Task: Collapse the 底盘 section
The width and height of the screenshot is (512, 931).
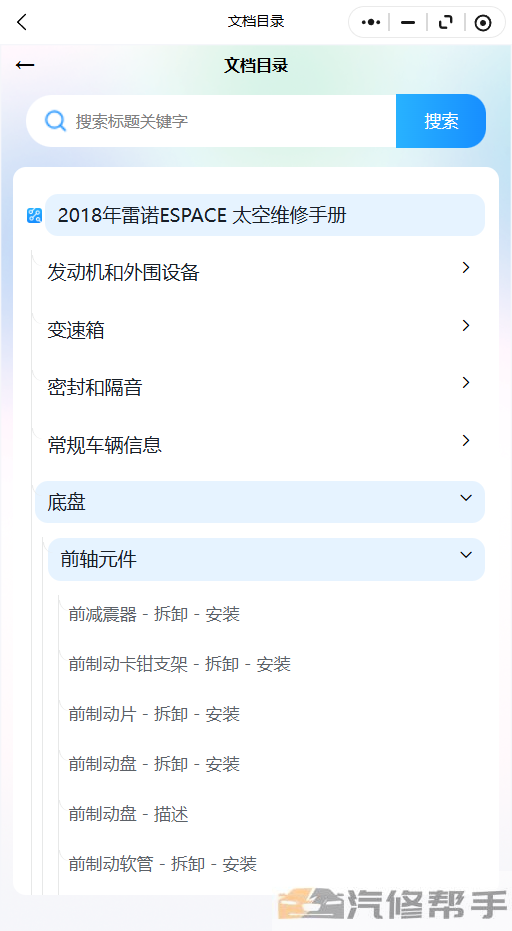Action: coord(260,502)
